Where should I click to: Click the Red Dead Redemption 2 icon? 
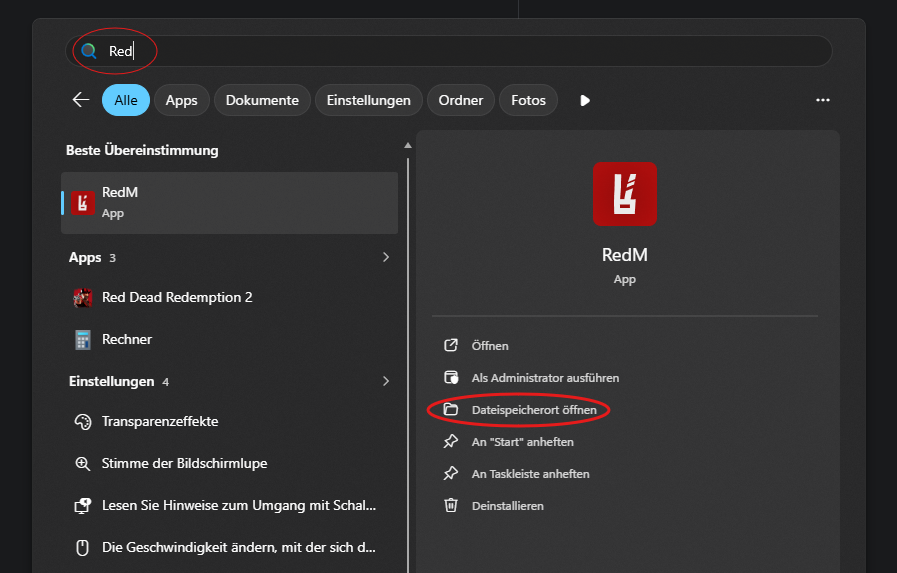pyautogui.click(x=82, y=297)
